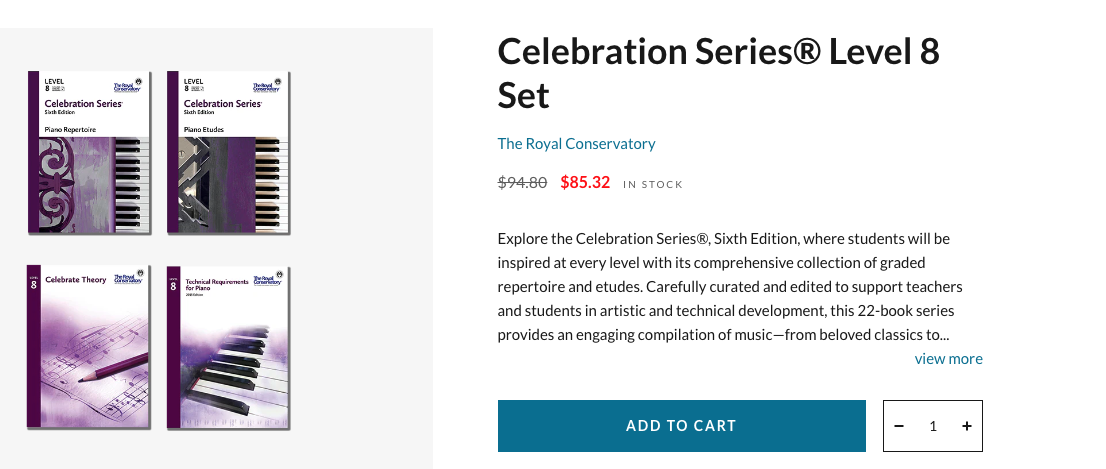This screenshot has width=1106, height=469.
Task: Select the Celebrate Theory book cover
Action: (x=89, y=347)
